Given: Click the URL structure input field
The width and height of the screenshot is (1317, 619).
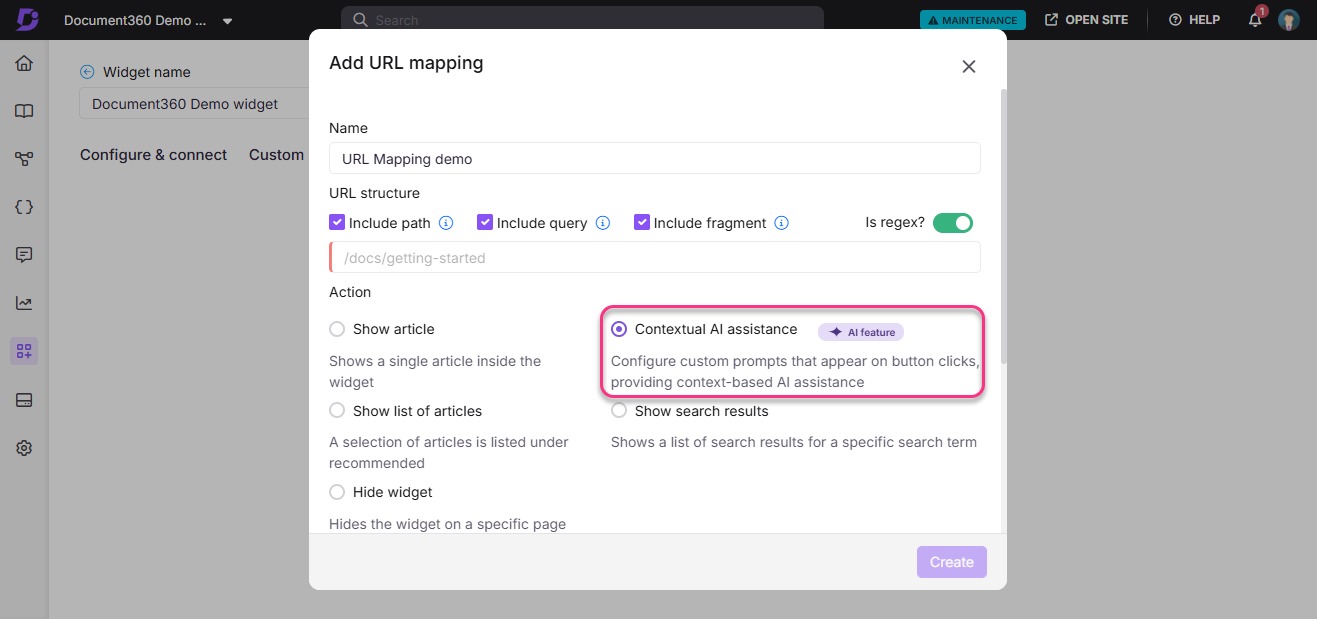Looking at the screenshot, I should 655,258.
